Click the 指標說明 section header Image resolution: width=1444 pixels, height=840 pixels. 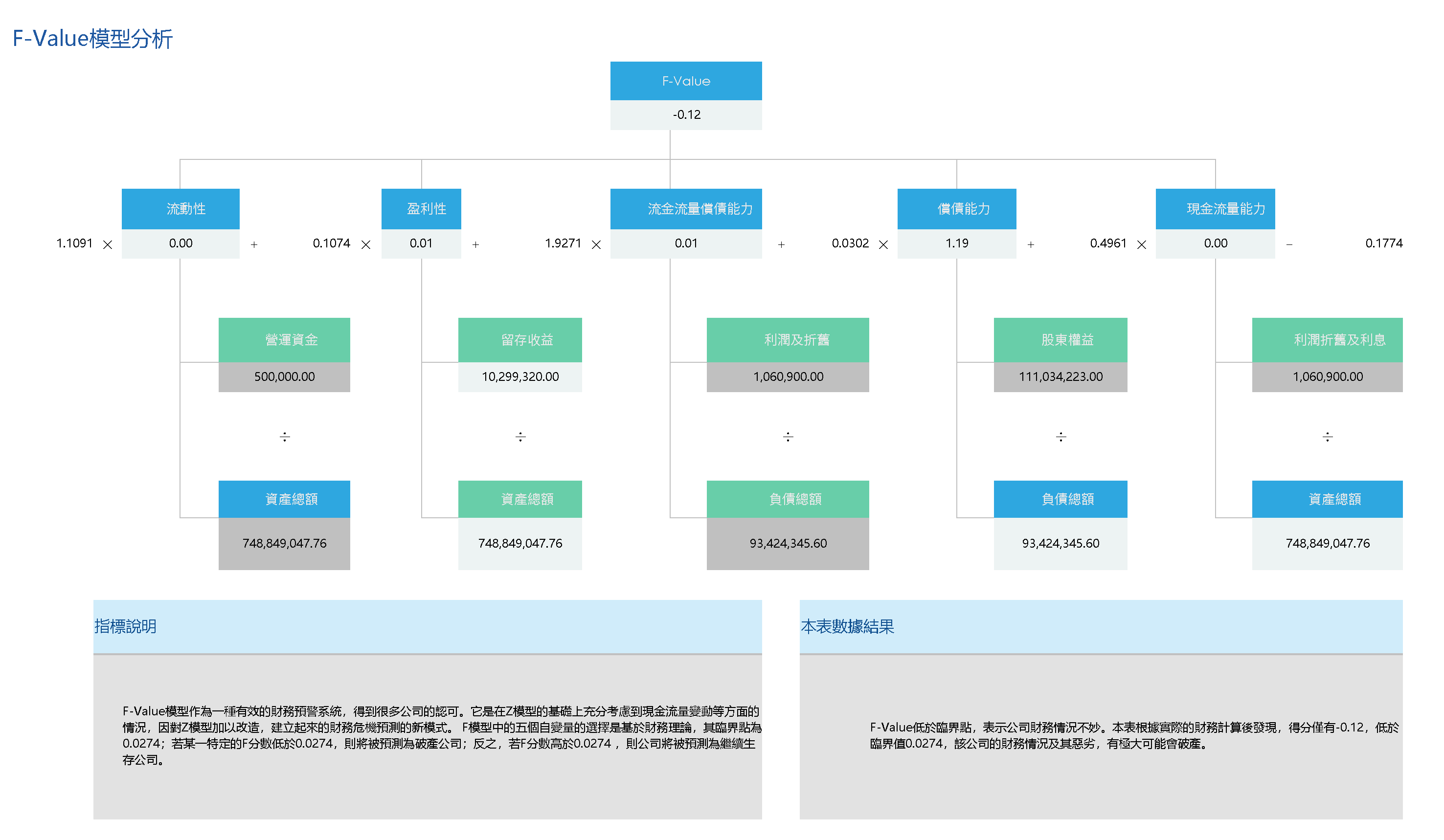point(428,626)
